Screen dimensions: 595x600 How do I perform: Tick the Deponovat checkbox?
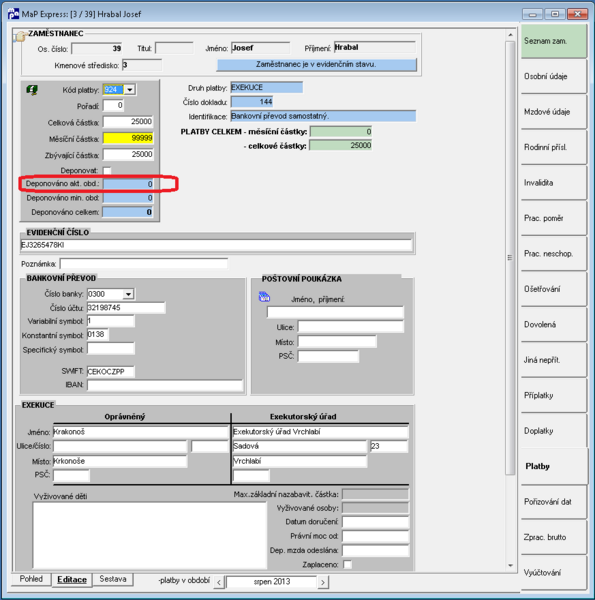[107, 170]
